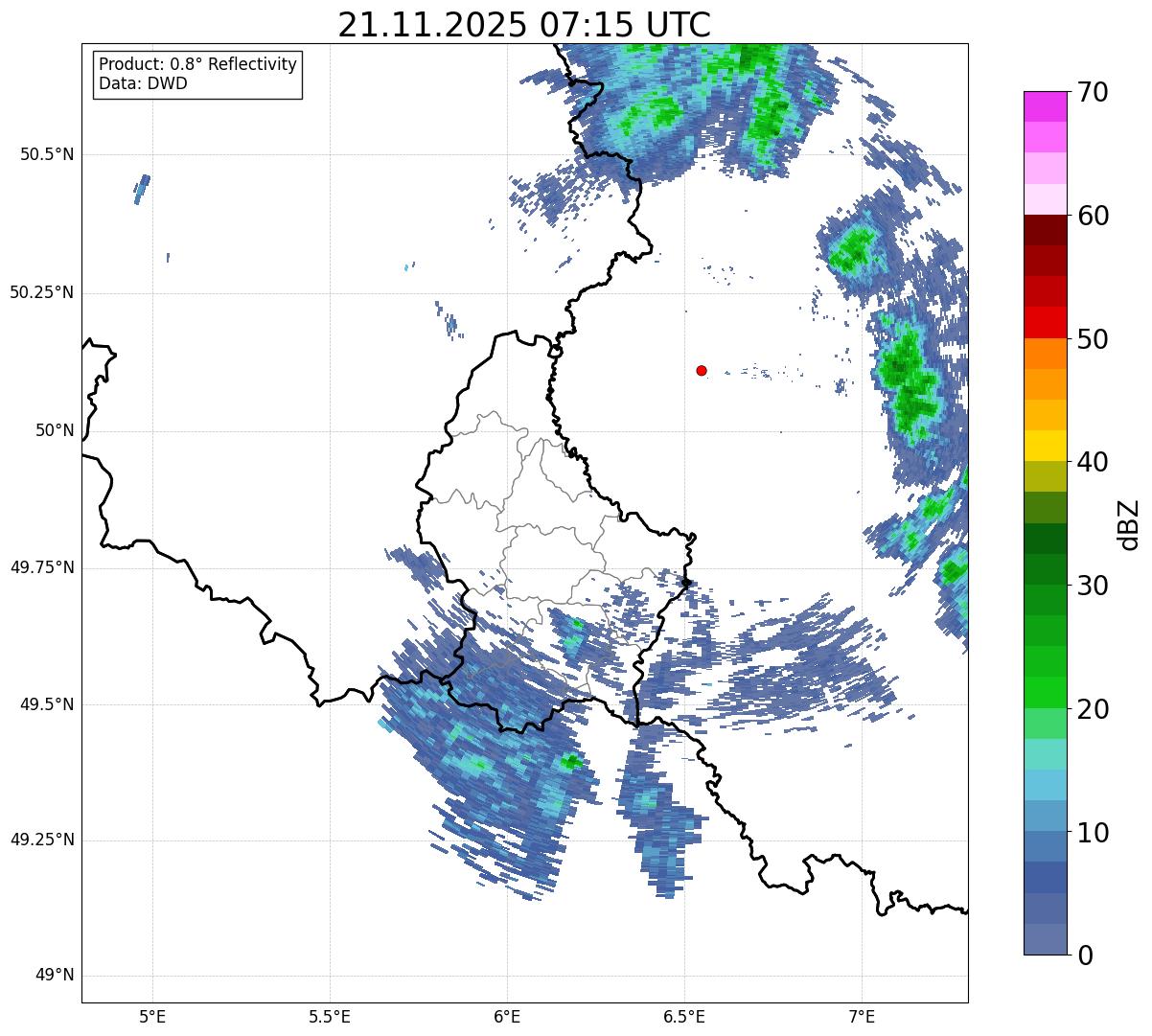Click the bright green colorbar swatch above 20
1152x1036 pixels.
pos(1046,692)
